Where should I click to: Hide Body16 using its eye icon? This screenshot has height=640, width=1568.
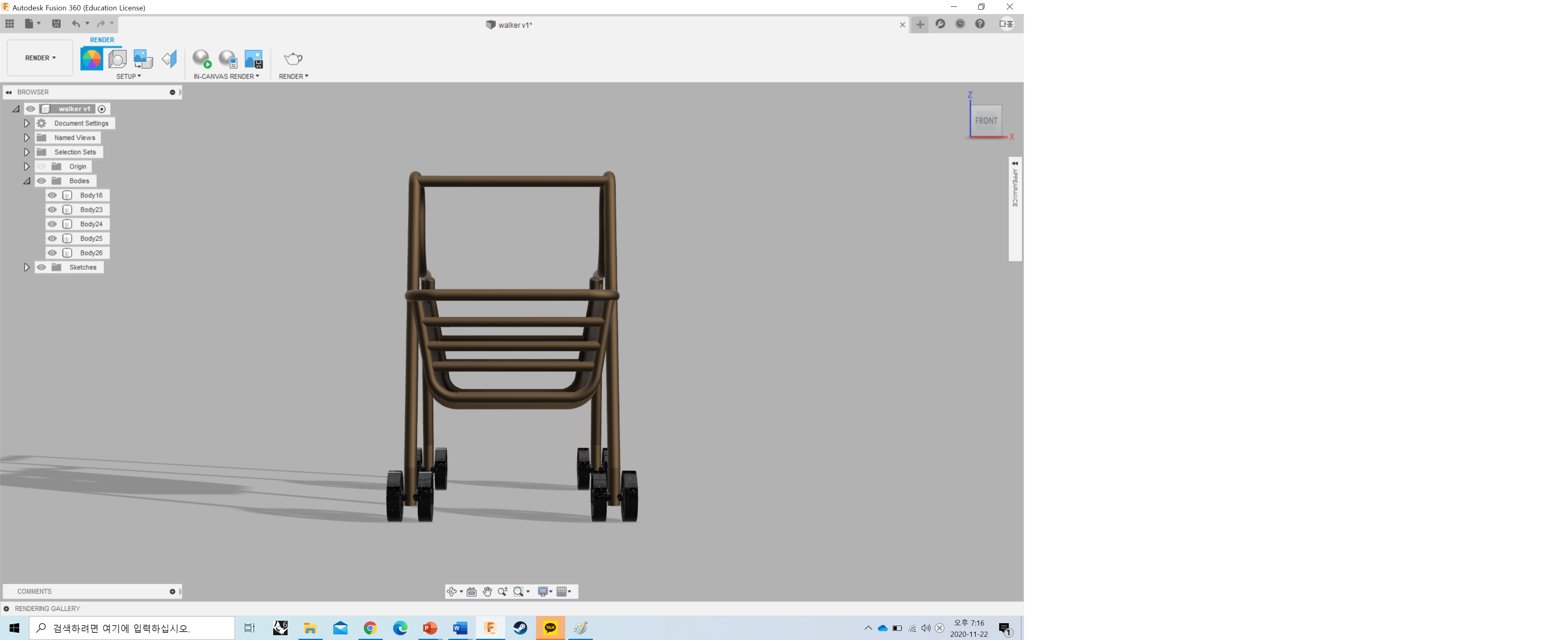click(x=52, y=196)
